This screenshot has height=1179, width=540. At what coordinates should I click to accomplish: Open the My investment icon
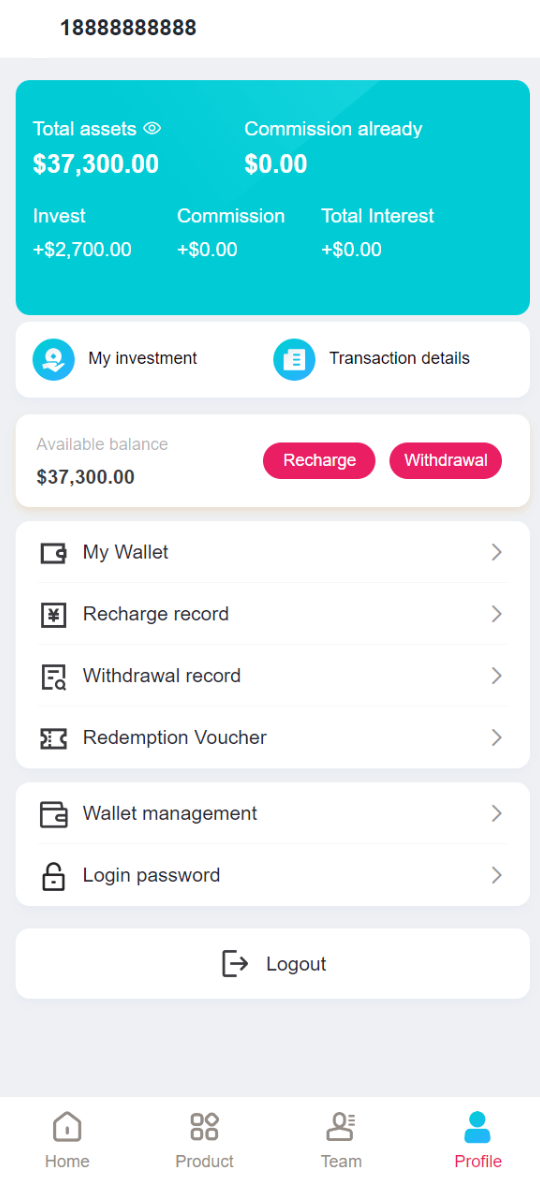tap(53, 359)
